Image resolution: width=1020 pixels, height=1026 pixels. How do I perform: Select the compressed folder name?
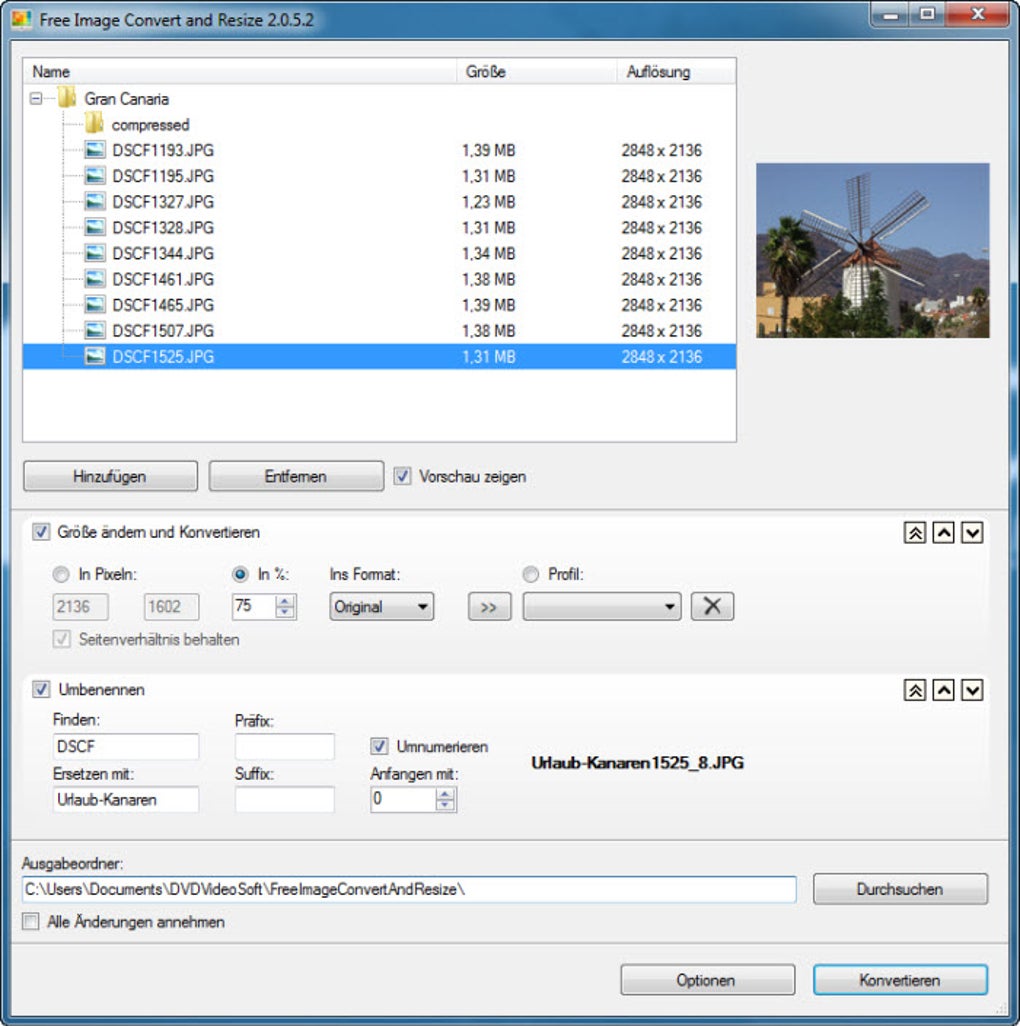click(150, 124)
